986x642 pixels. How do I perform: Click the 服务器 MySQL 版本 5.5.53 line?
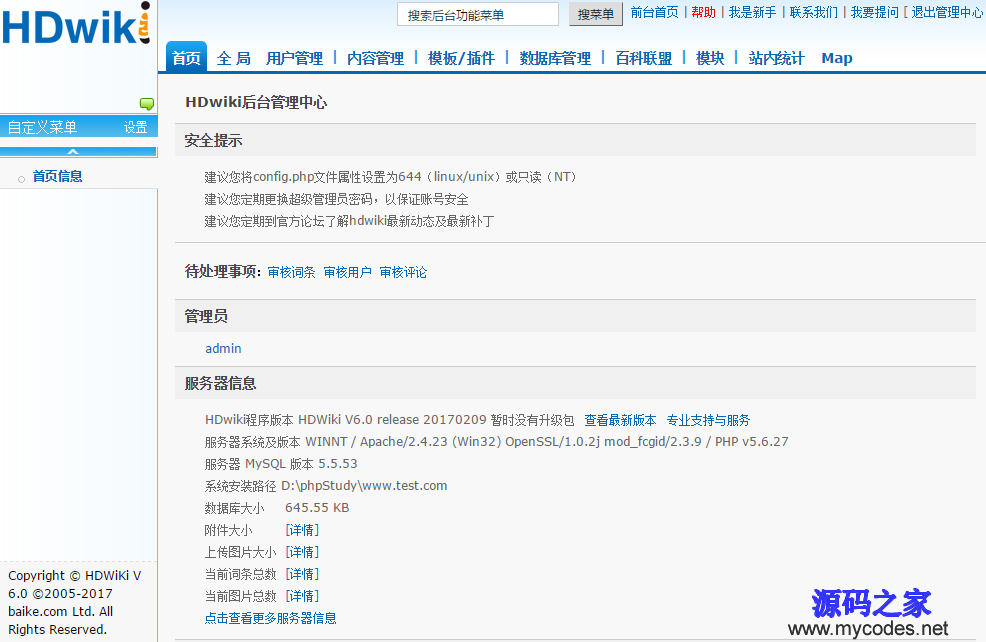[280, 464]
